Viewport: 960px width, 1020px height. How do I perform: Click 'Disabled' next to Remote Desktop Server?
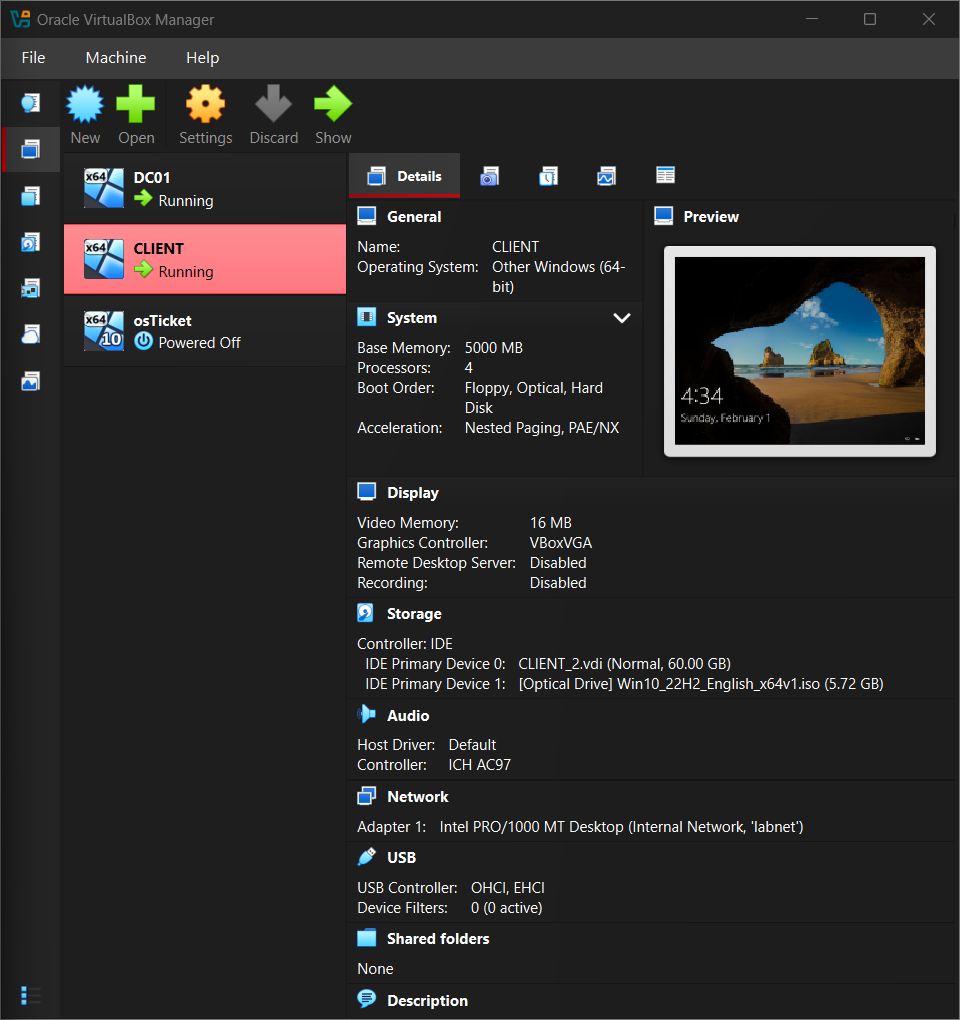coord(558,563)
